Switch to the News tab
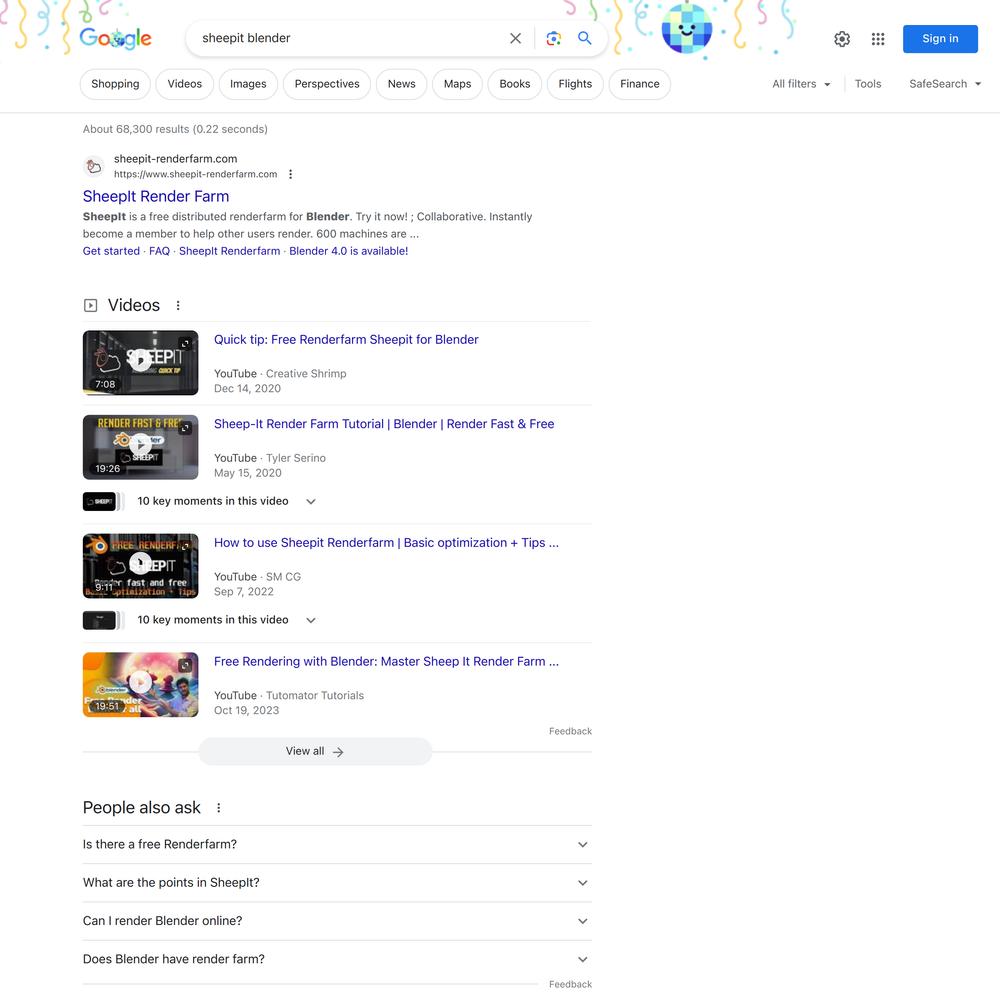The width and height of the screenshot is (1000, 1000). point(401,84)
